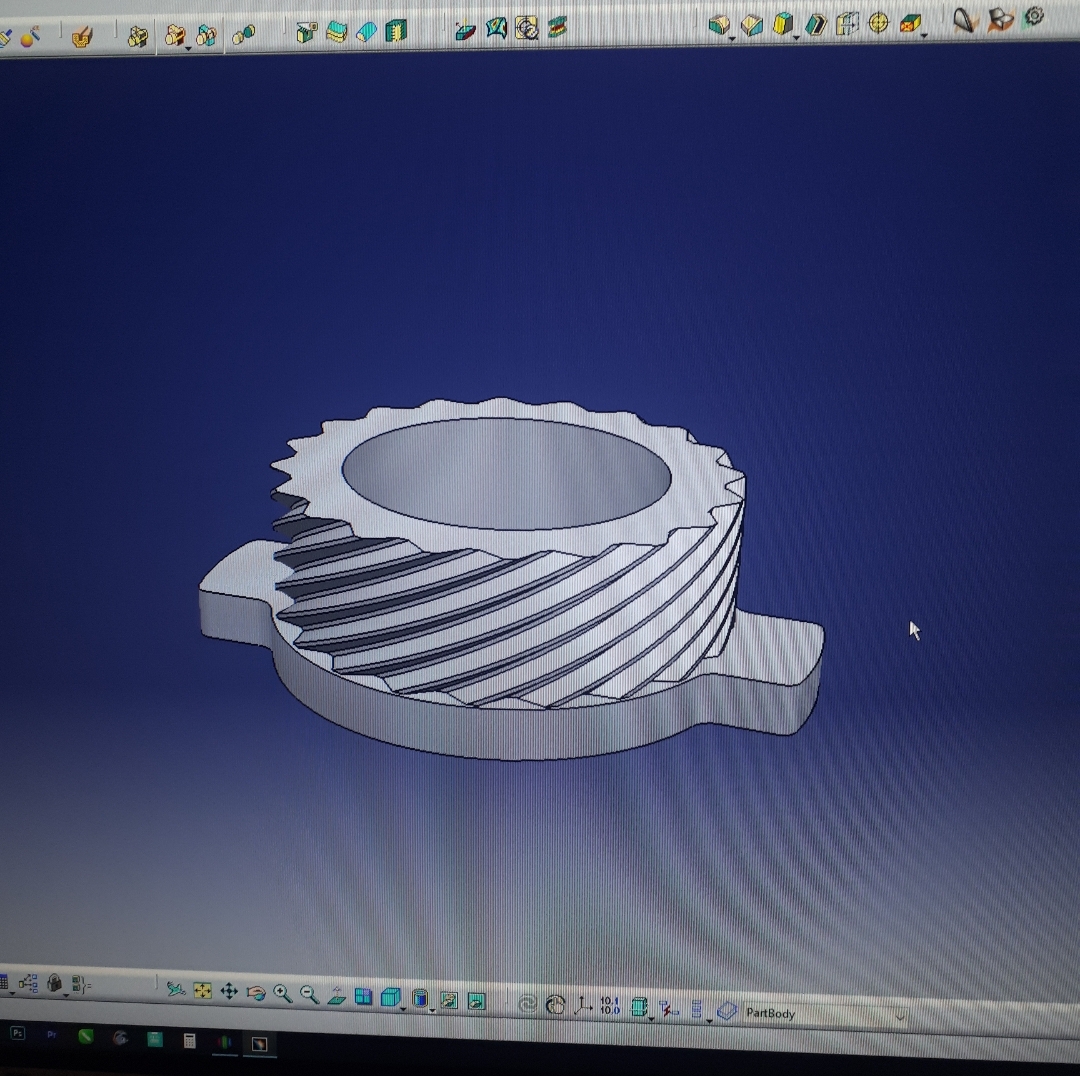Click the Union Trim icon
Image resolution: width=1080 pixels, height=1076 pixels.
pos(207,34)
